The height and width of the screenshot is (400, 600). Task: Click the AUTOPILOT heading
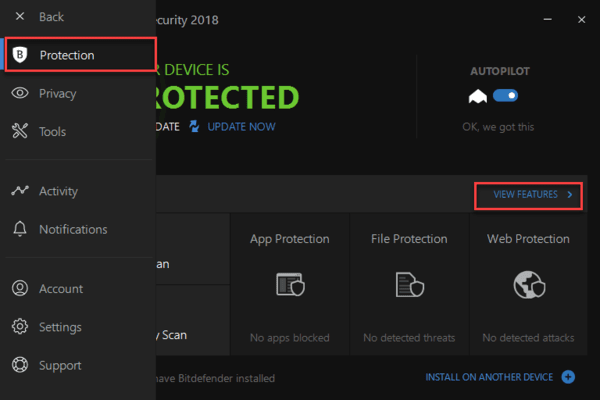500,71
